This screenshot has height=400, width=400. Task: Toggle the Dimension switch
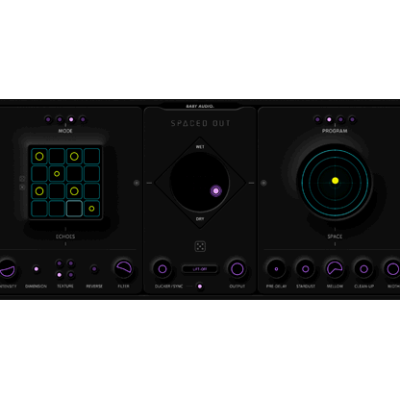tap(36, 269)
